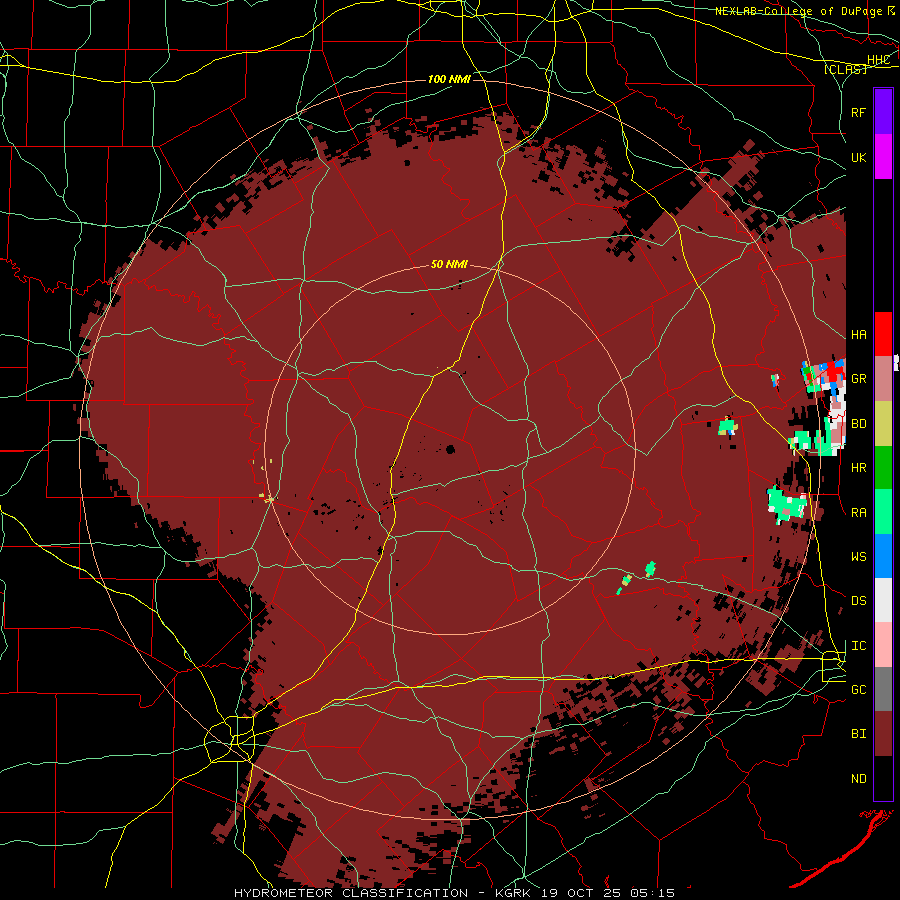Click the 'GR' legend label

tap(858, 379)
